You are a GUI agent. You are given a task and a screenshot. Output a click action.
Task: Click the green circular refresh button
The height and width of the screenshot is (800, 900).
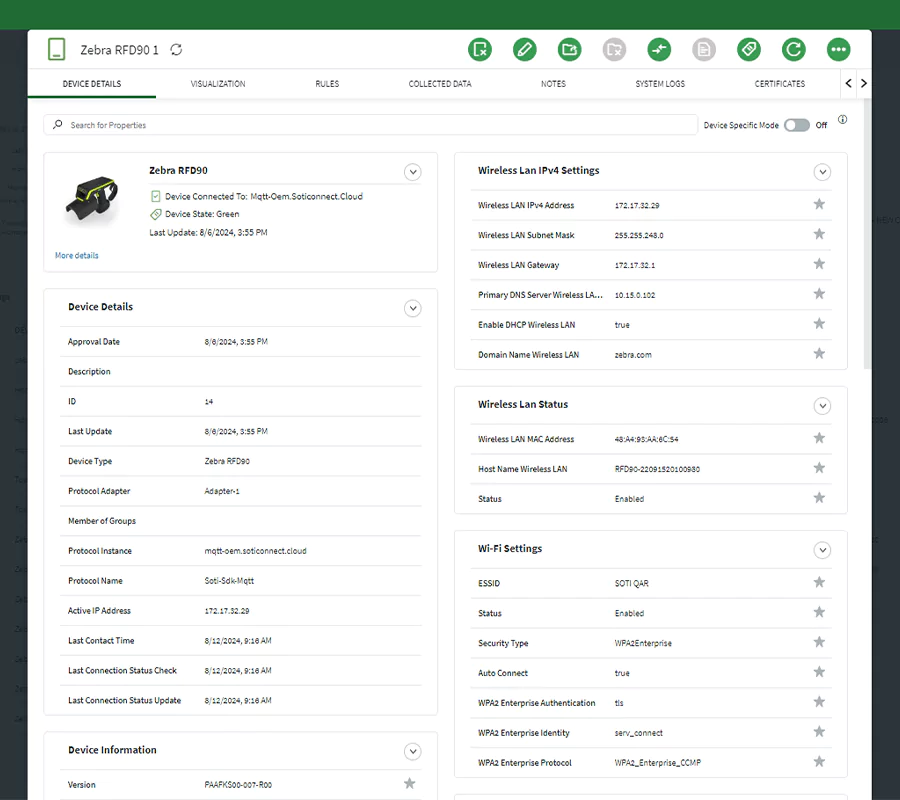pyautogui.click(x=794, y=49)
